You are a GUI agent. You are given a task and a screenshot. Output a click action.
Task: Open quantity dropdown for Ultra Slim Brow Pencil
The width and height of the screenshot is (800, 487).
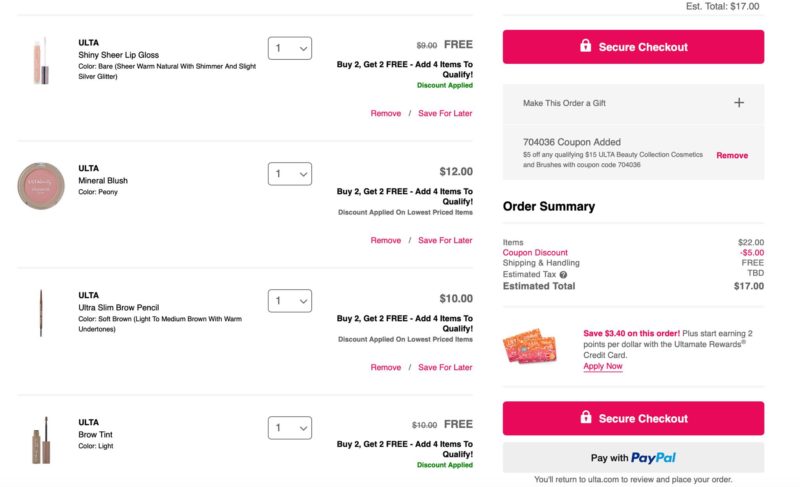pyautogui.click(x=290, y=301)
